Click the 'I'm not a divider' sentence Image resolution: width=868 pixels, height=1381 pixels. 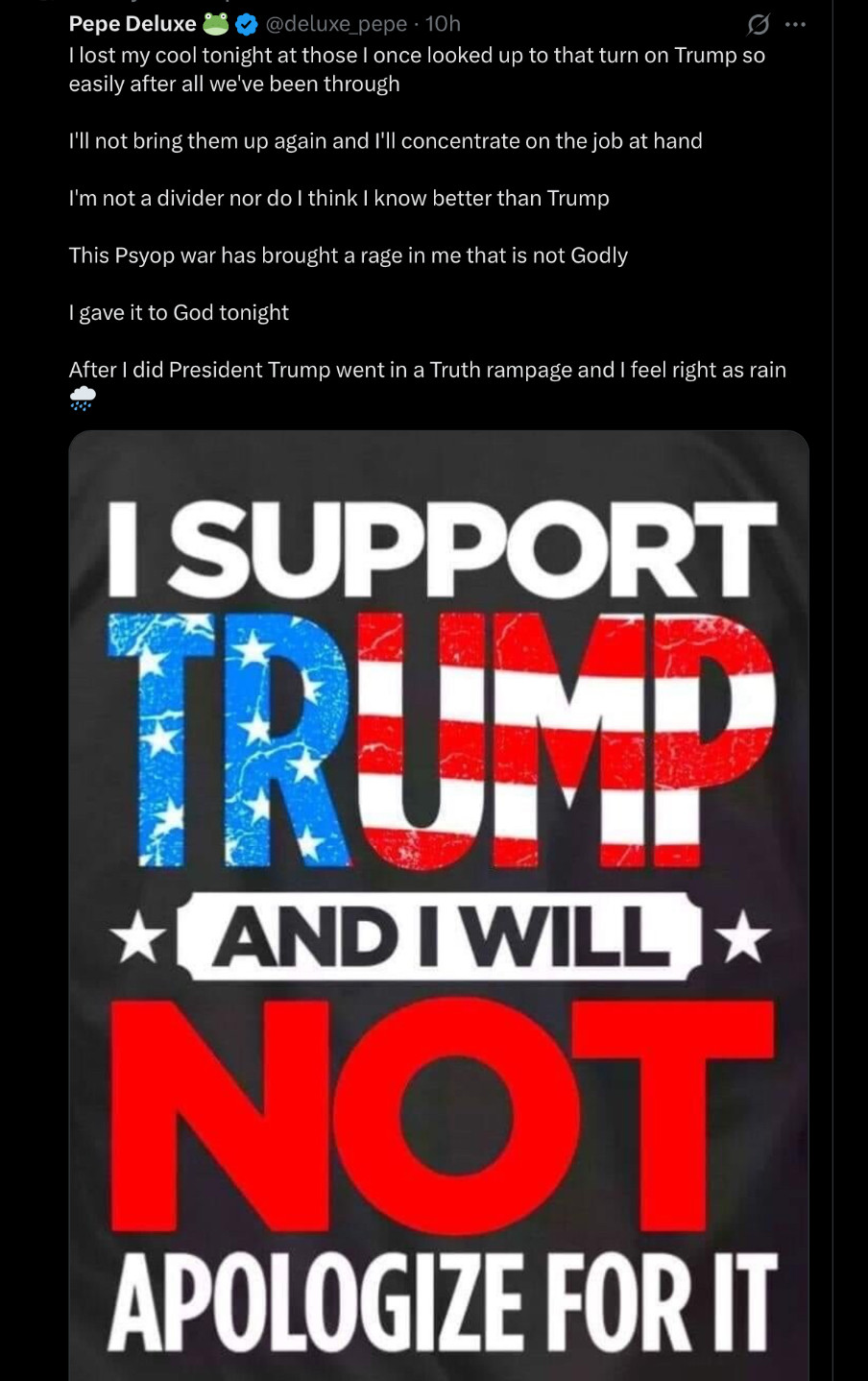[339, 198]
